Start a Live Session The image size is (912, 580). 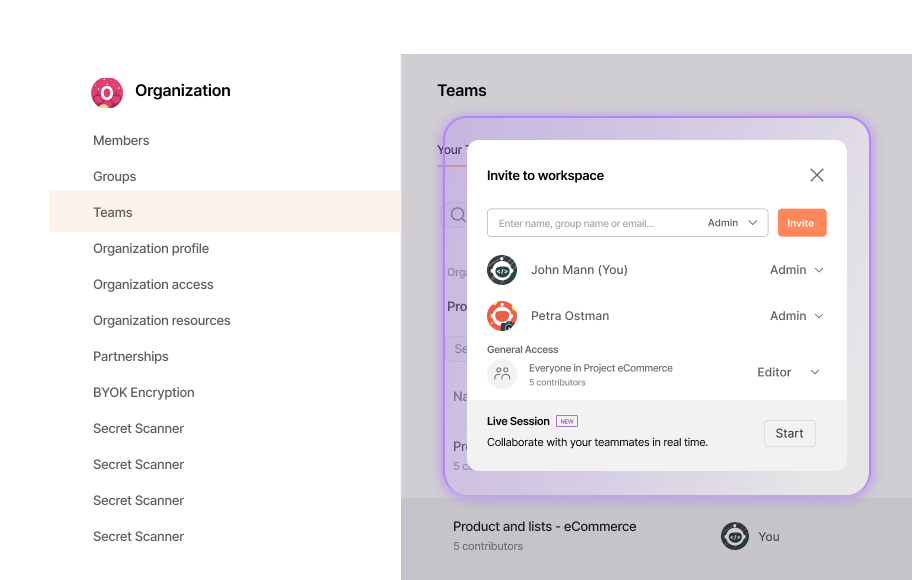point(789,433)
